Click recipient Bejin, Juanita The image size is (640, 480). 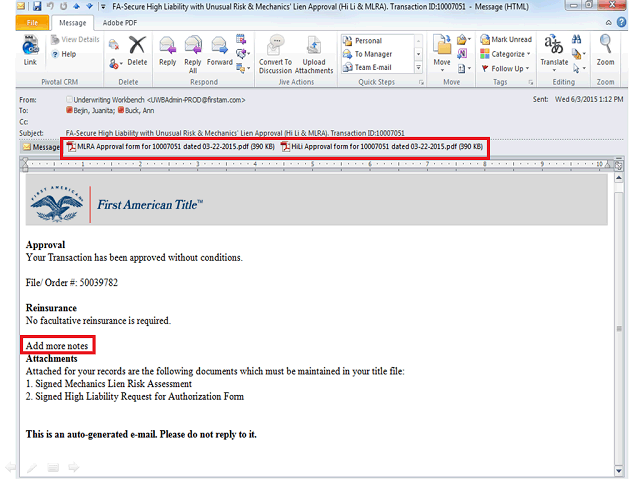pos(91,111)
